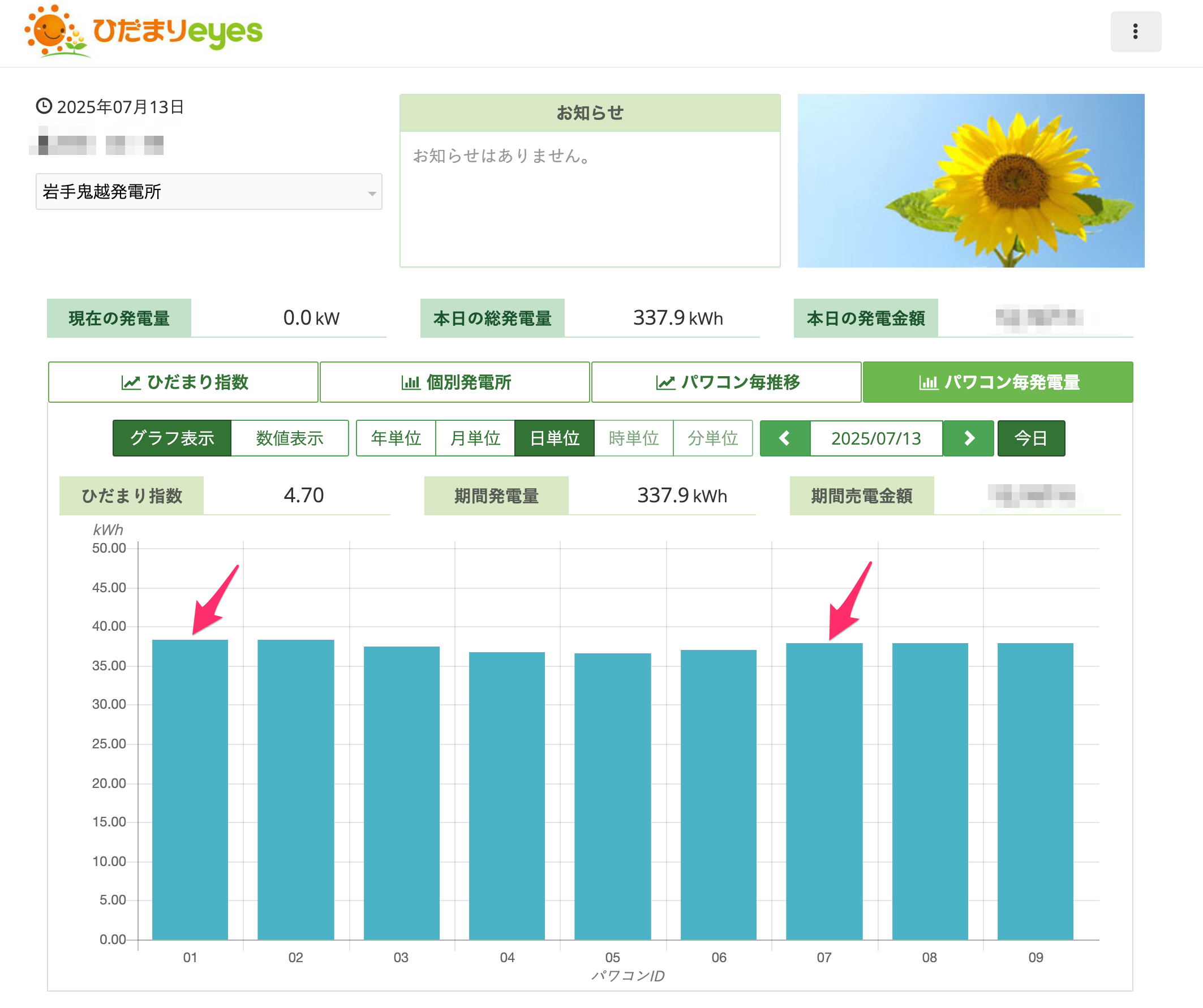Select 年単位 time unit
This screenshot has height=1008, width=1203.
(x=396, y=438)
